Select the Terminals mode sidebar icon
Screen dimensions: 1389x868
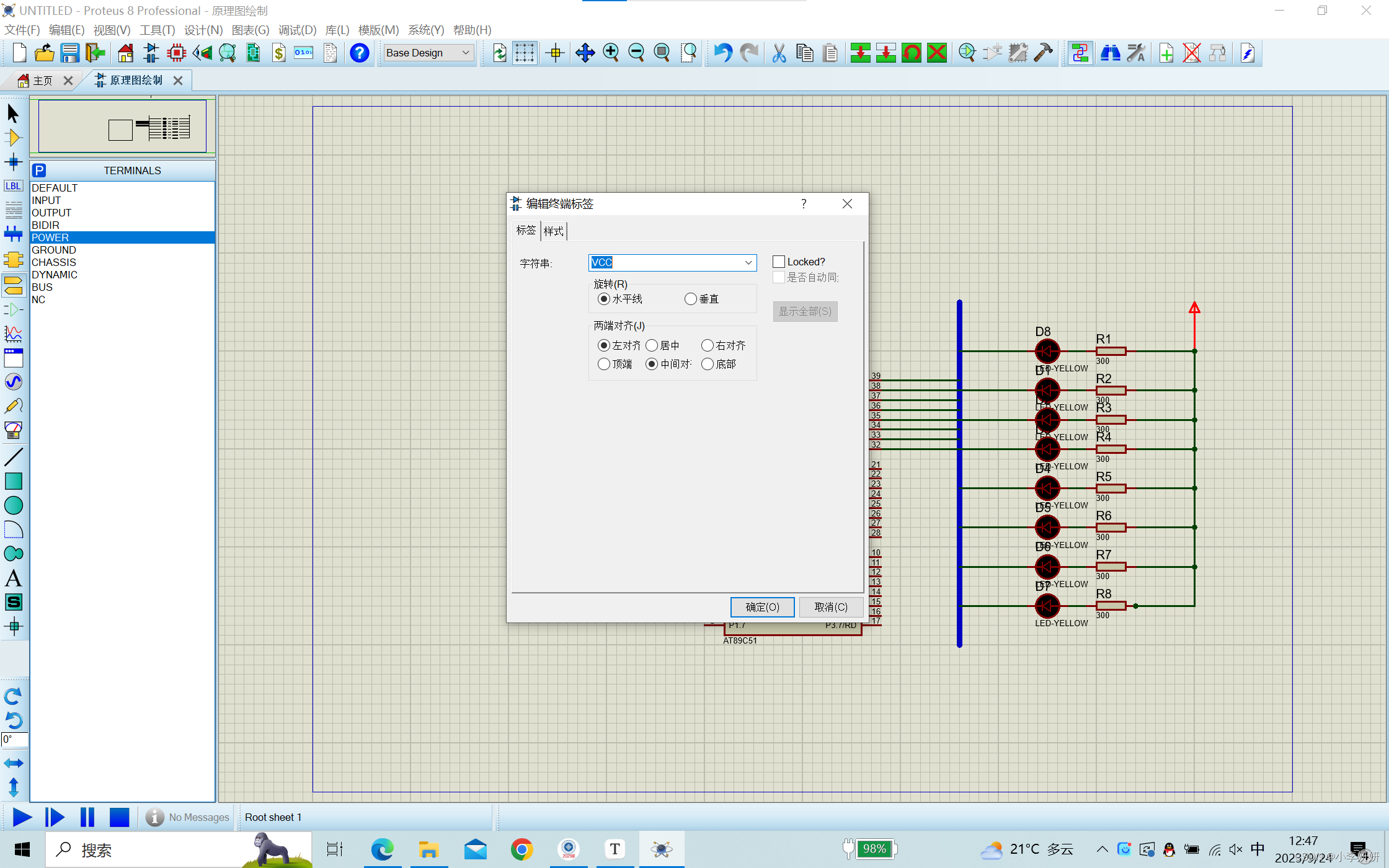point(13,285)
